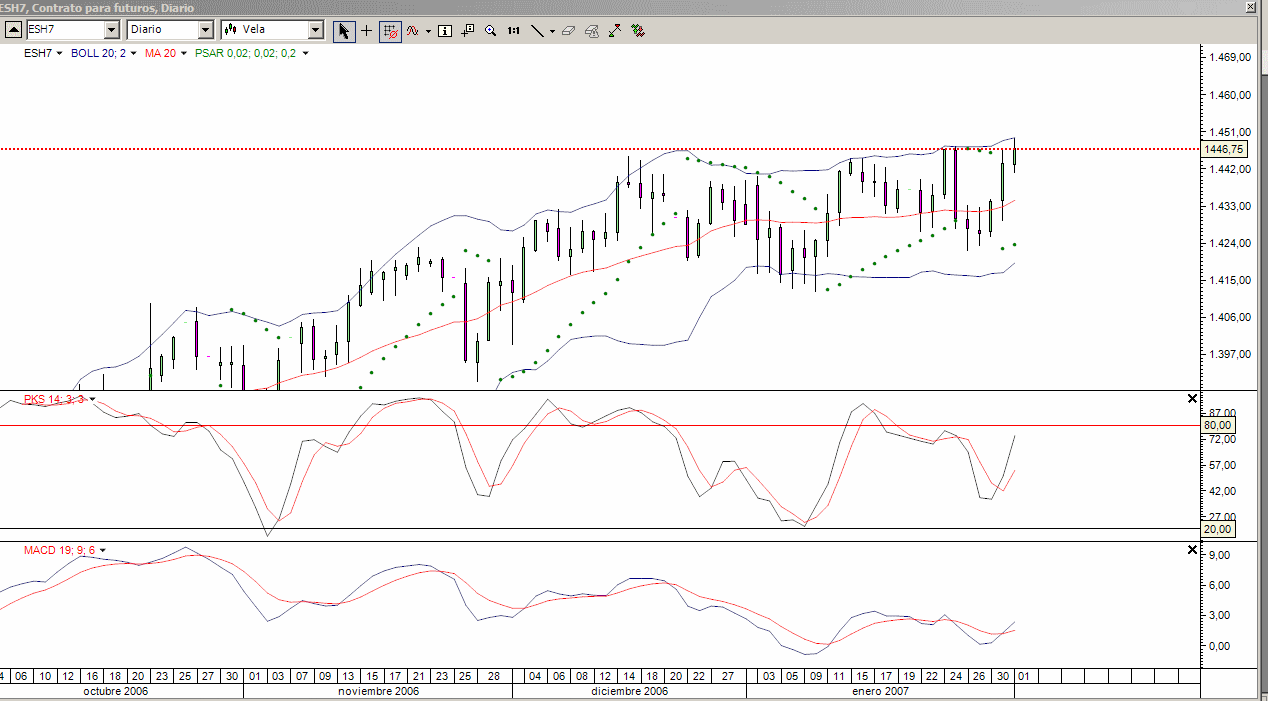Choose the eraser tool
The width and height of the screenshot is (1268, 701).
click(569, 31)
